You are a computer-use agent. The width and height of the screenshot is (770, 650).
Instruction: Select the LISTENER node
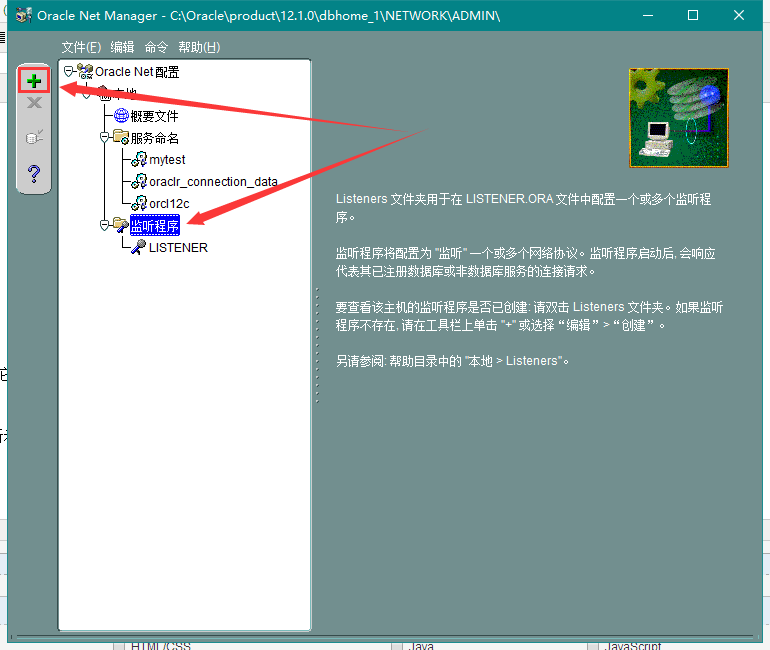(x=178, y=248)
